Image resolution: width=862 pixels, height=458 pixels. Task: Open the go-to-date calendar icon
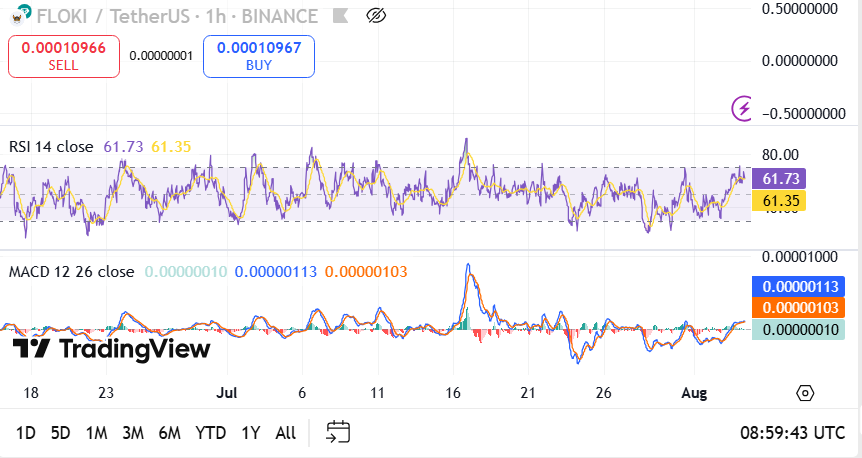pyautogui.click(x=338, y=432)
